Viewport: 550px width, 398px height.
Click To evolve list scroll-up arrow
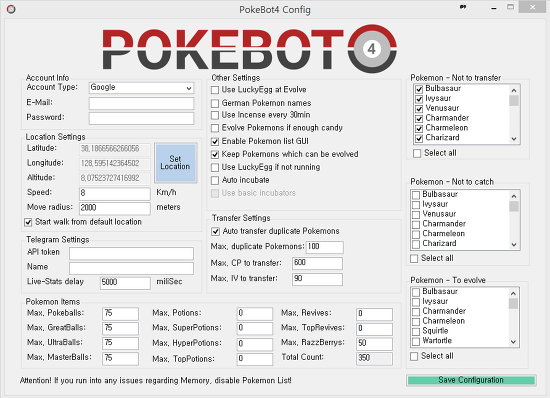(514, 294)
